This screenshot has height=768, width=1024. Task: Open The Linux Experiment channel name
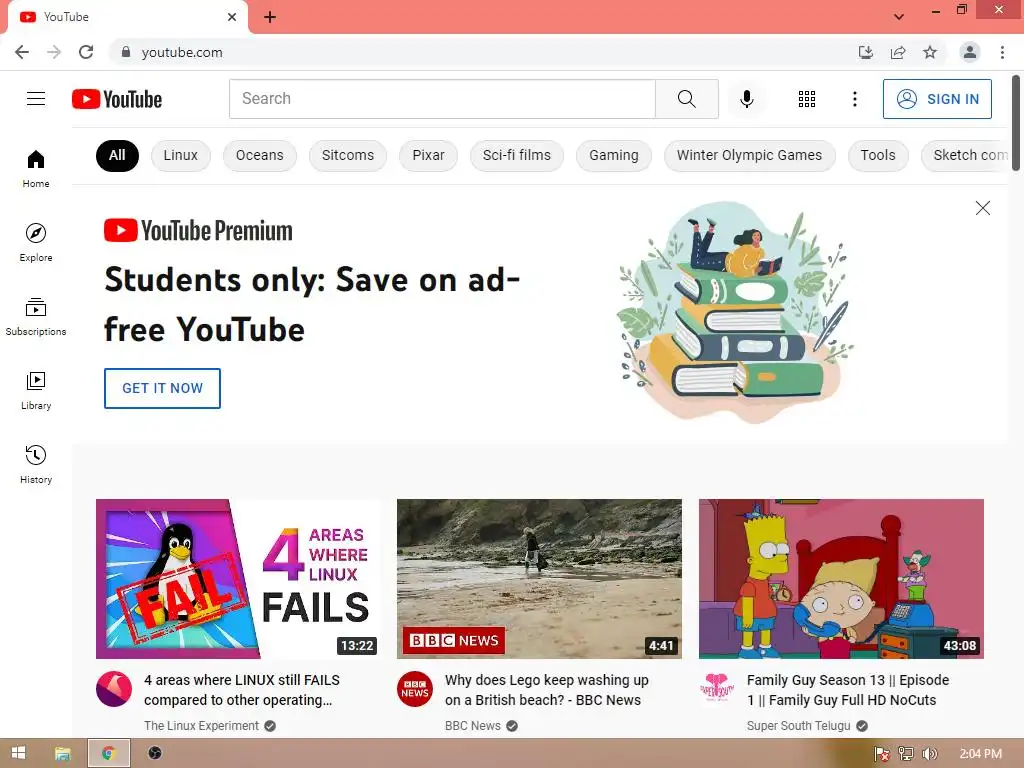pos(201,726)
